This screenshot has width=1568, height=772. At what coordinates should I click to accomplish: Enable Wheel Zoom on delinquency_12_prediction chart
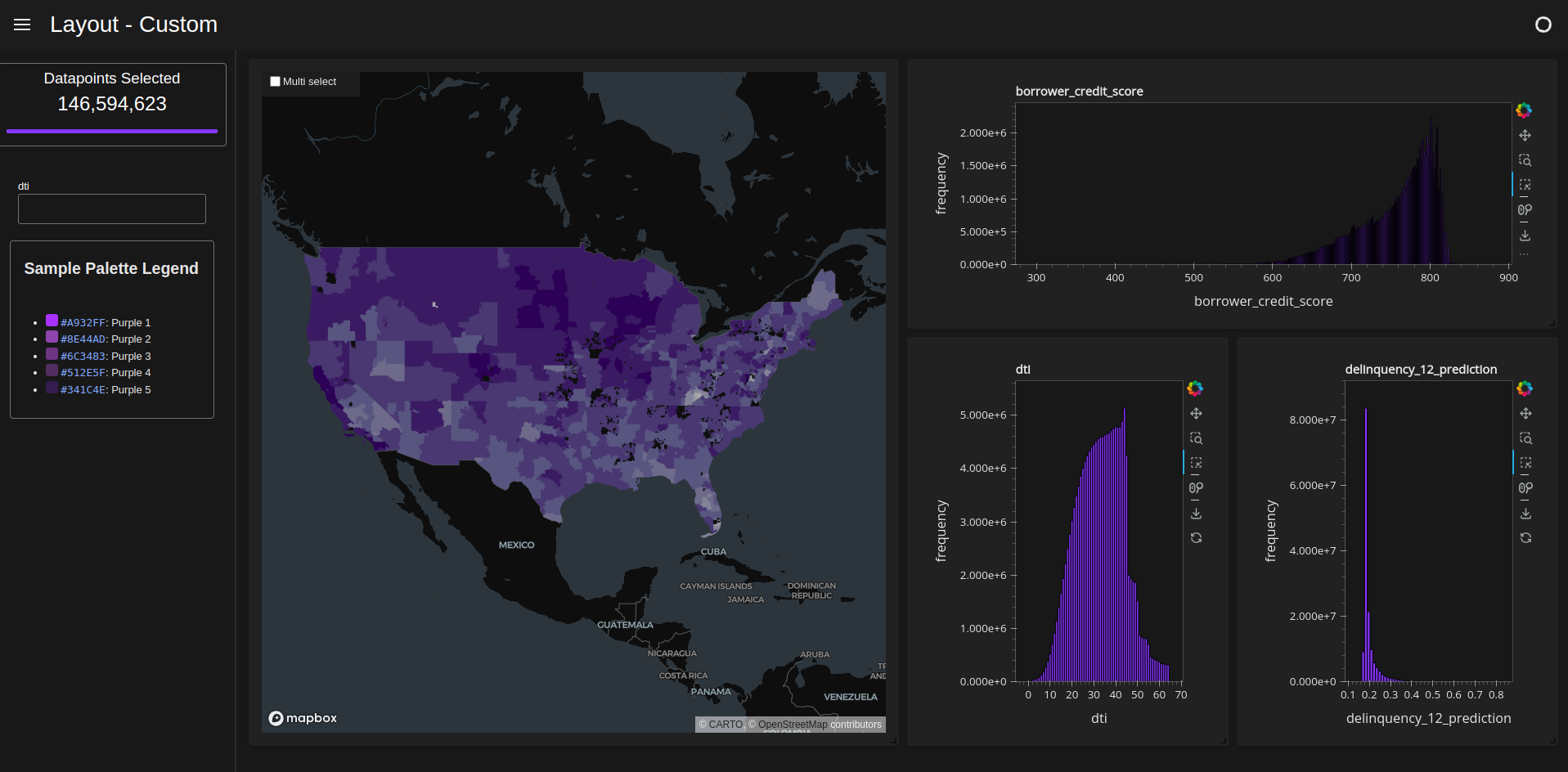[1525, 488]
